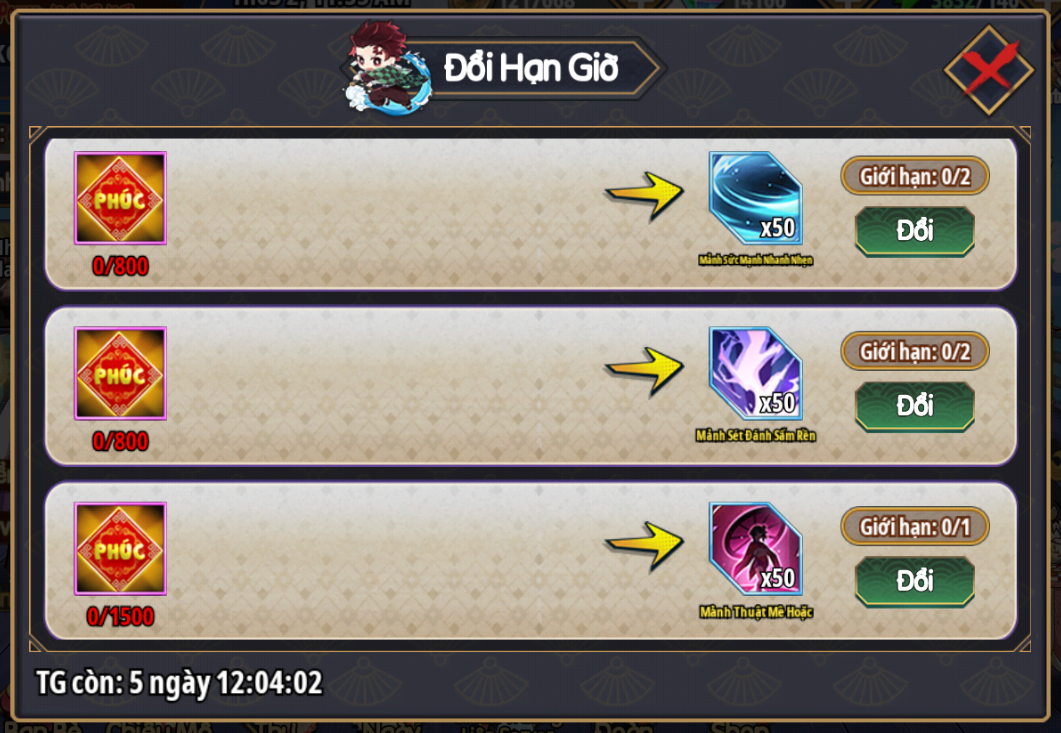Screen dimensions: 1061x733
Task: Click the Tanjiro chibi character icon
Action: coord(386,68)
